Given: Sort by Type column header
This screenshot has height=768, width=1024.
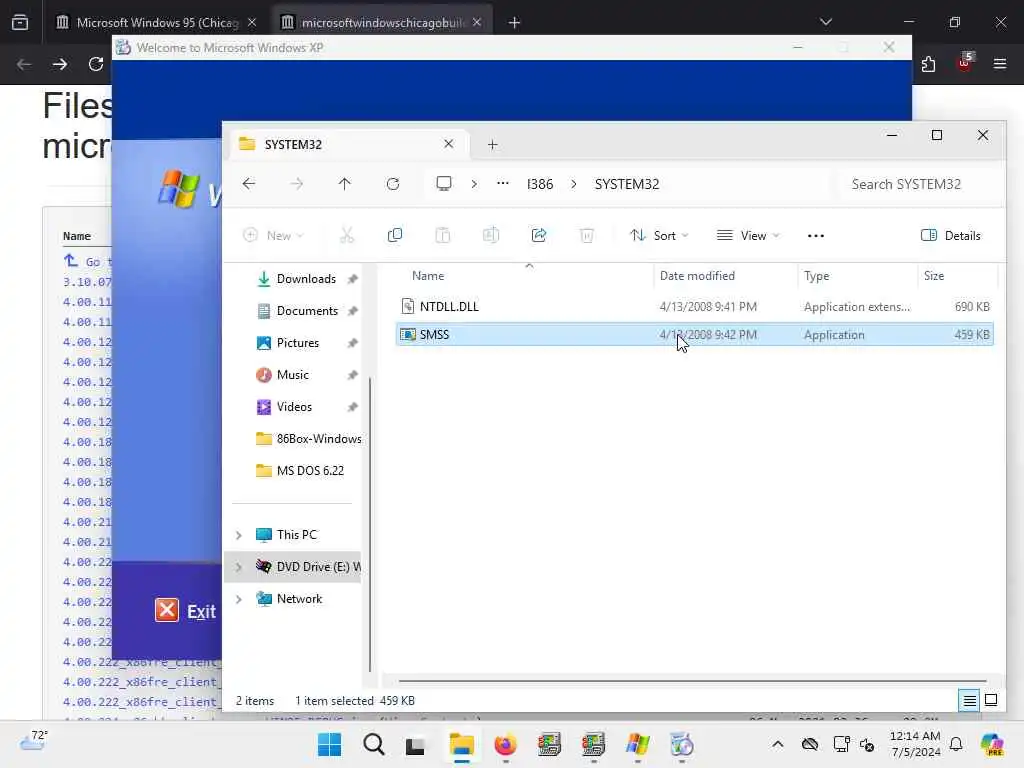Looking at the screenshot, I should [x=816, y=276].
